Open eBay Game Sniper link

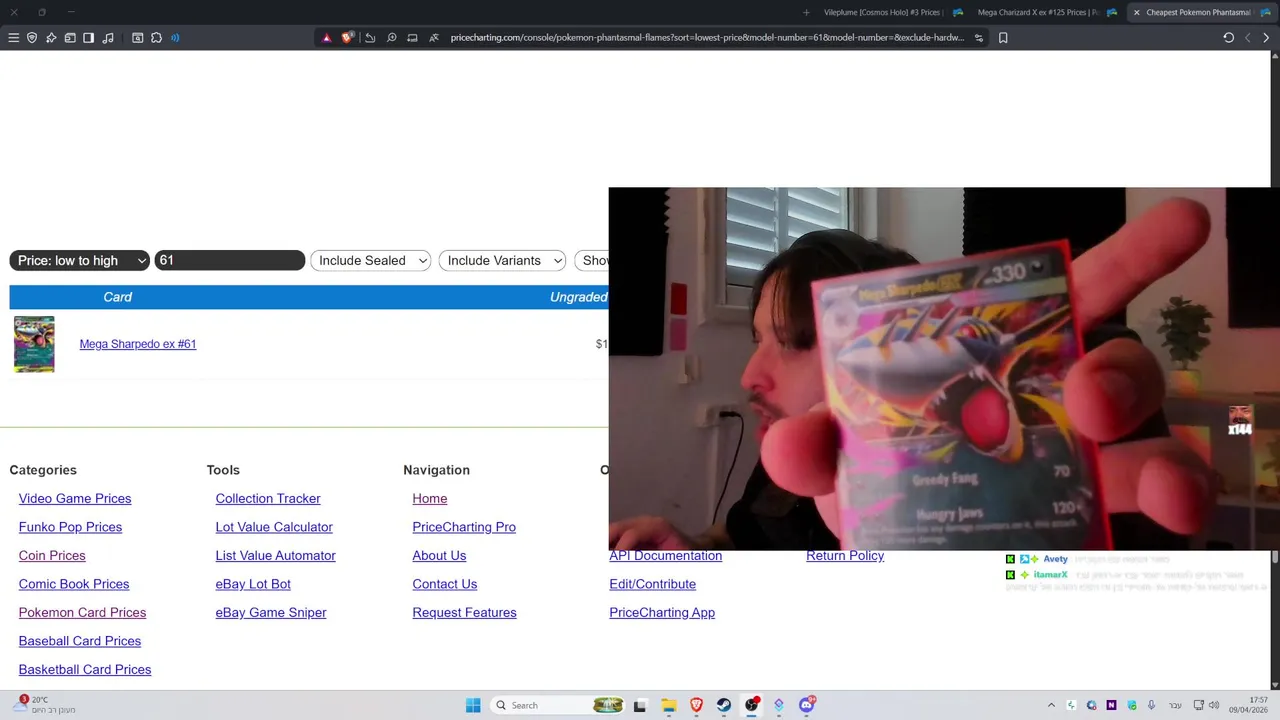(x=271, y=612)
